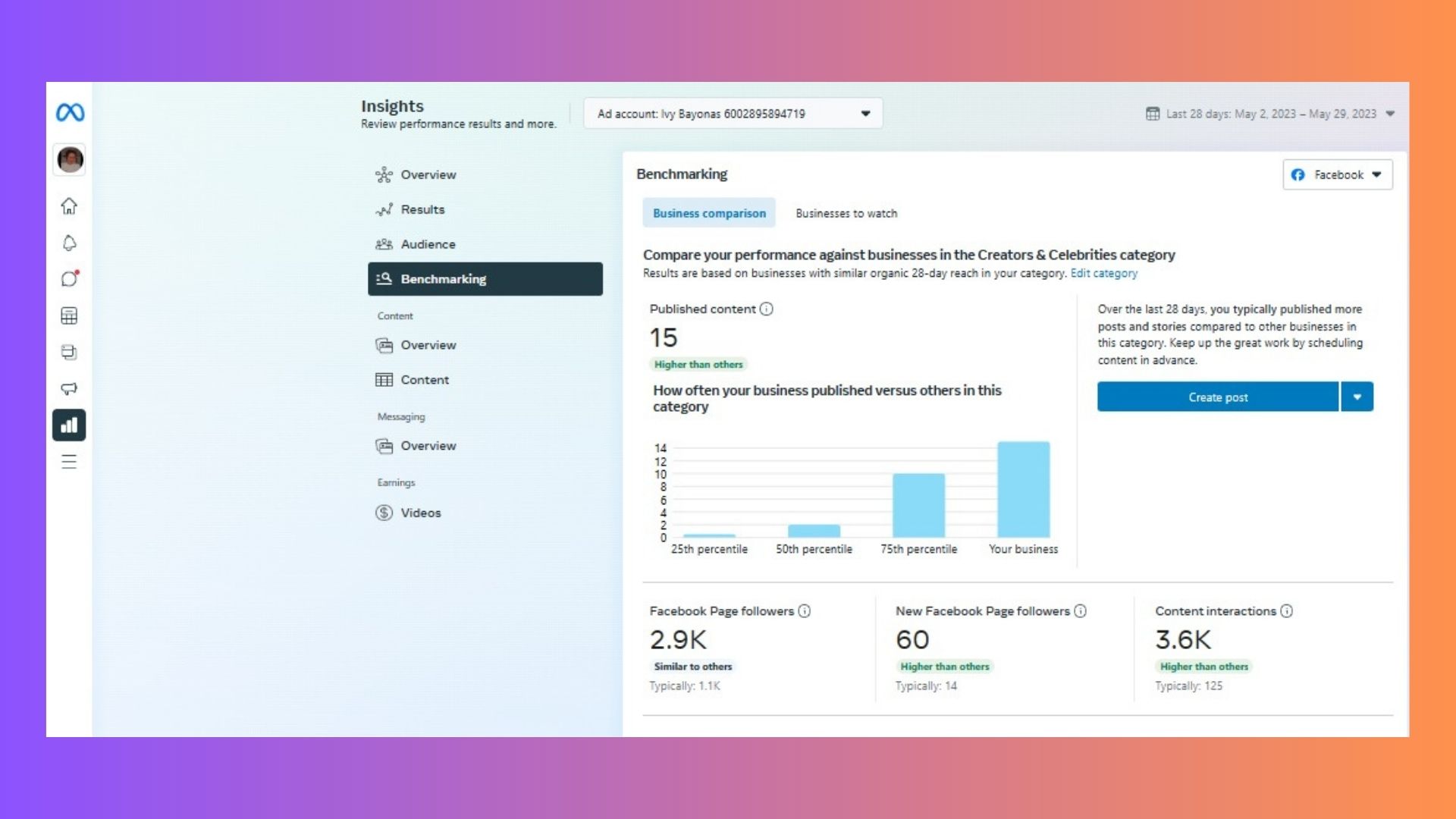
Task: Click the Create post button
Action: click(x=1218, y=397)
